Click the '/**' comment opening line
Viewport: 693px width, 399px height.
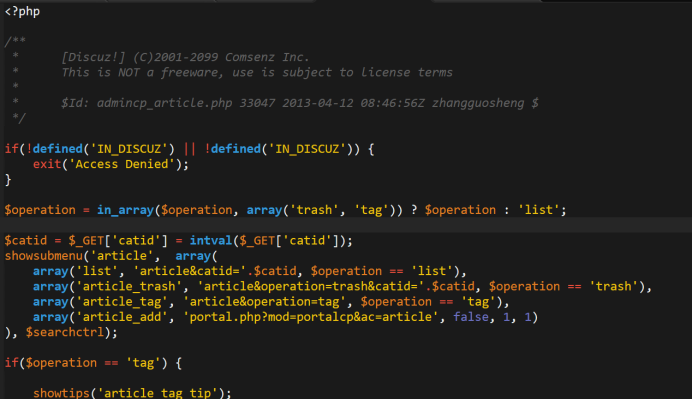tap(15, 41)
